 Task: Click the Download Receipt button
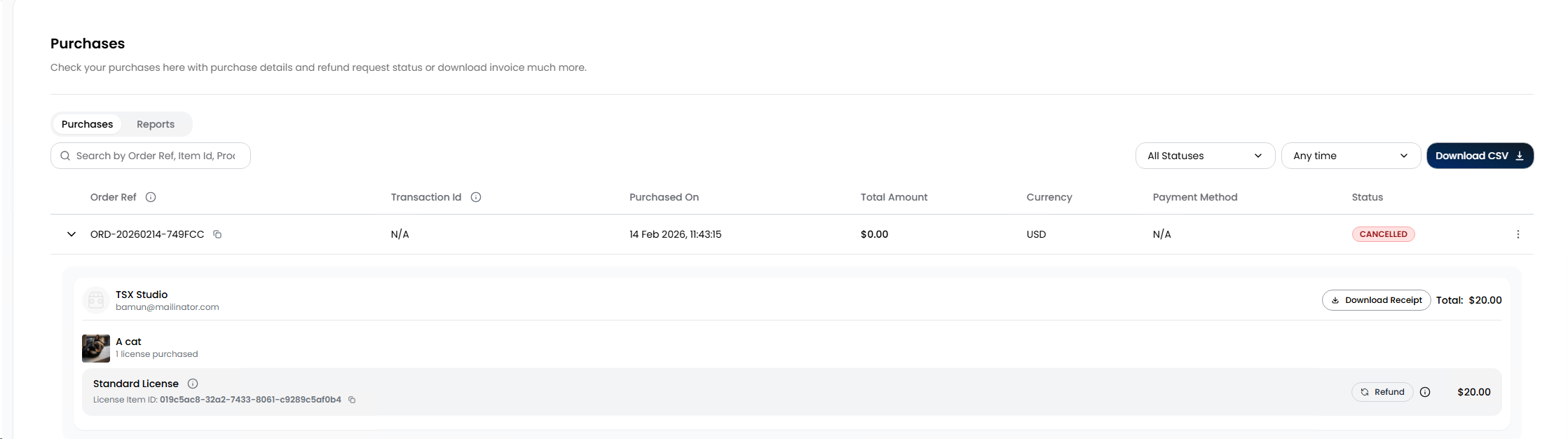(x=1376, y=300)
